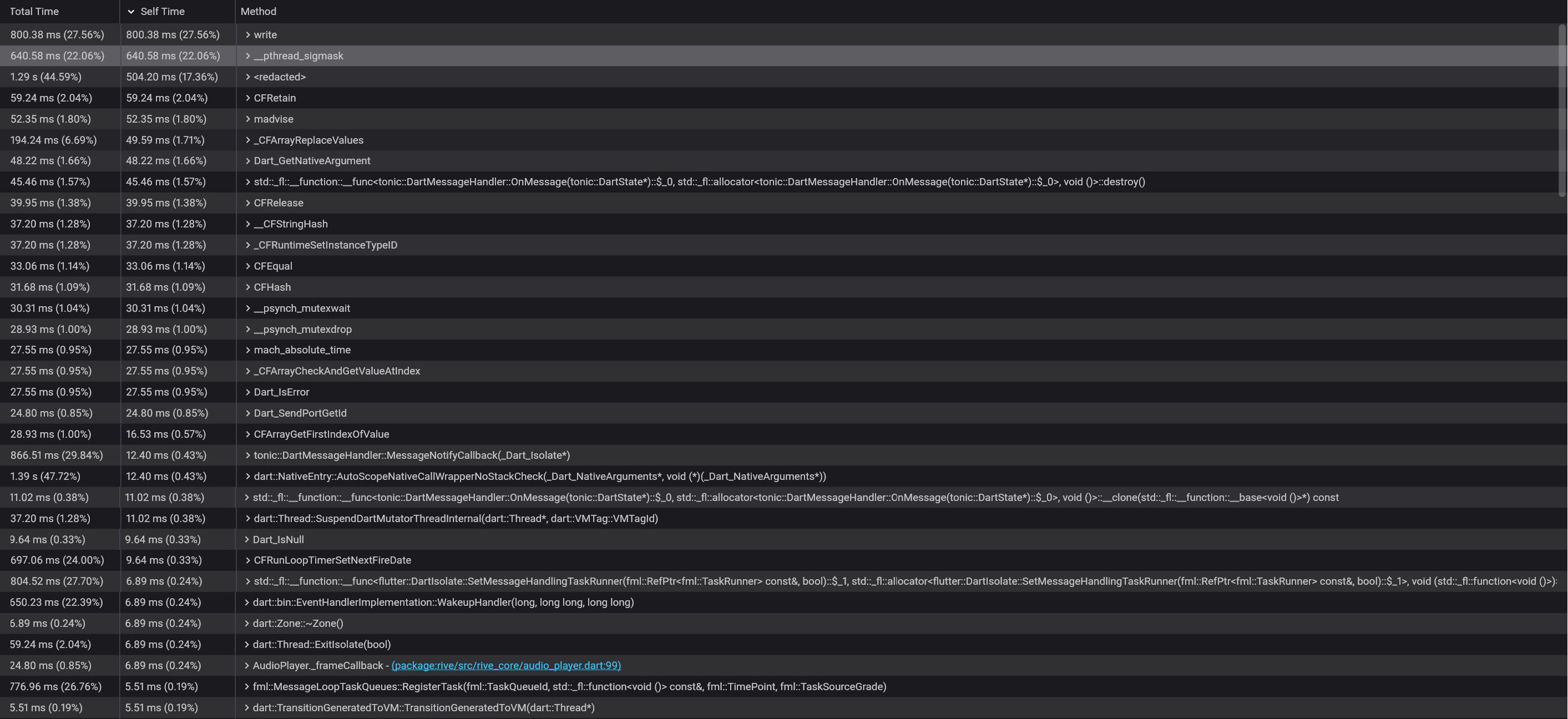Expand dart::Zone::~Zone() row chevron
Screen dimensions: 1568x719
(246, 624)
